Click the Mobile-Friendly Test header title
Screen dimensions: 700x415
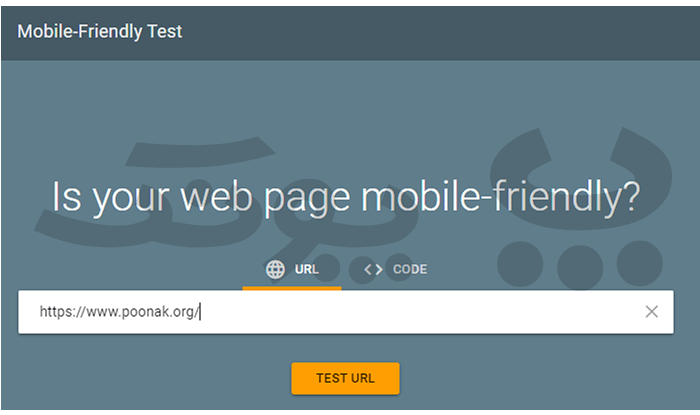pyautogui.click(x=100, y=32)
